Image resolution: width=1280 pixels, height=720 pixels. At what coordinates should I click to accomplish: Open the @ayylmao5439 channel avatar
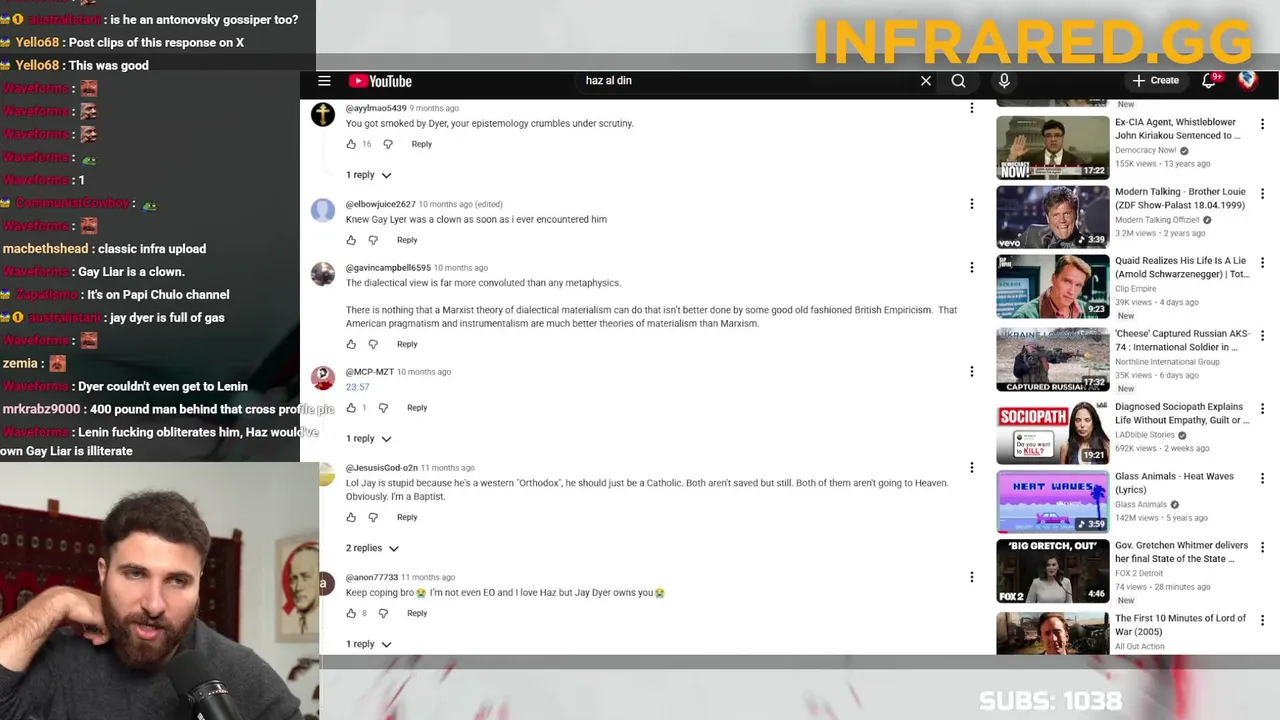coord(323,114)
